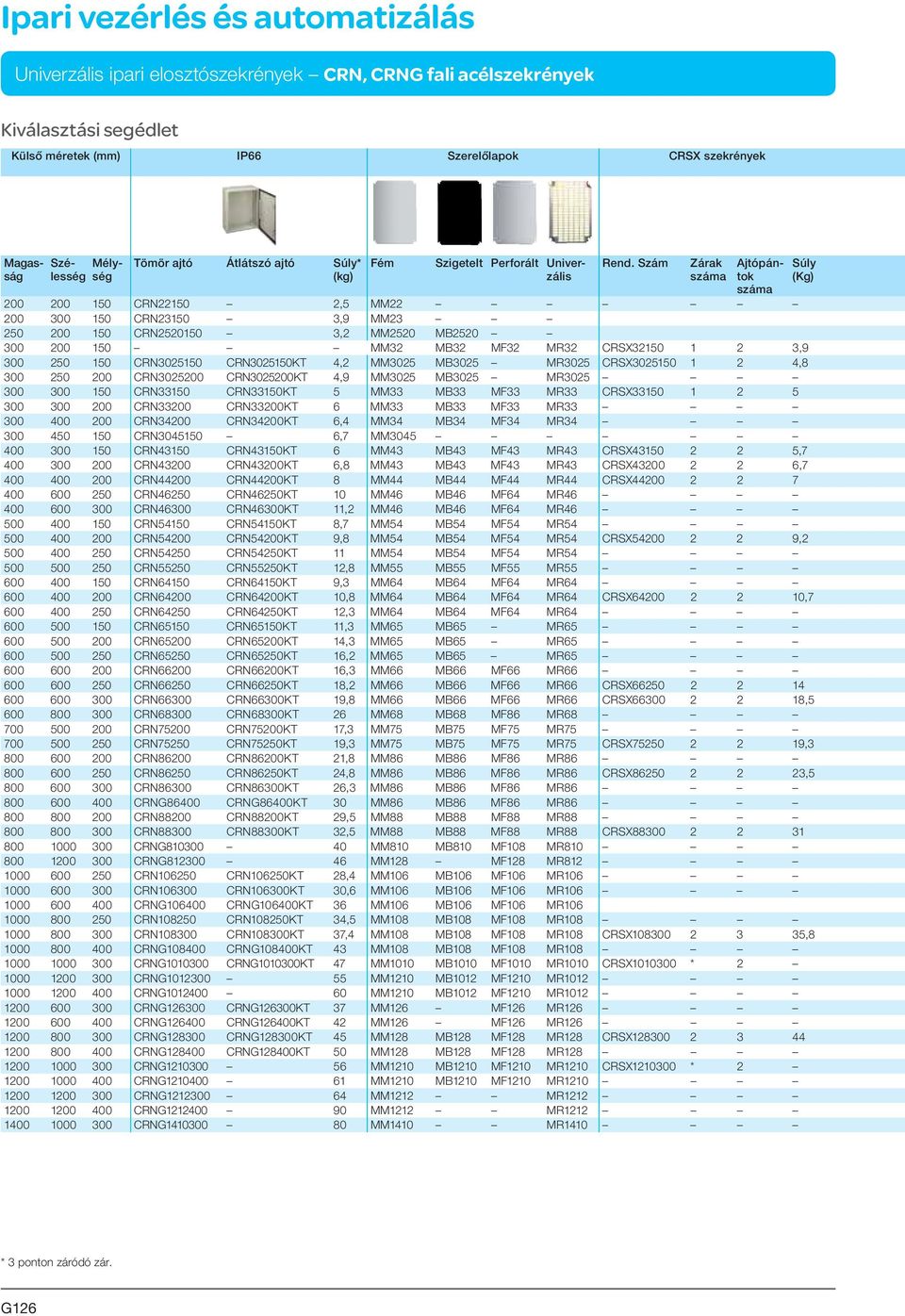
Task: Click the cell 'CRSX1010300'
Action: (x=639, y=963)
